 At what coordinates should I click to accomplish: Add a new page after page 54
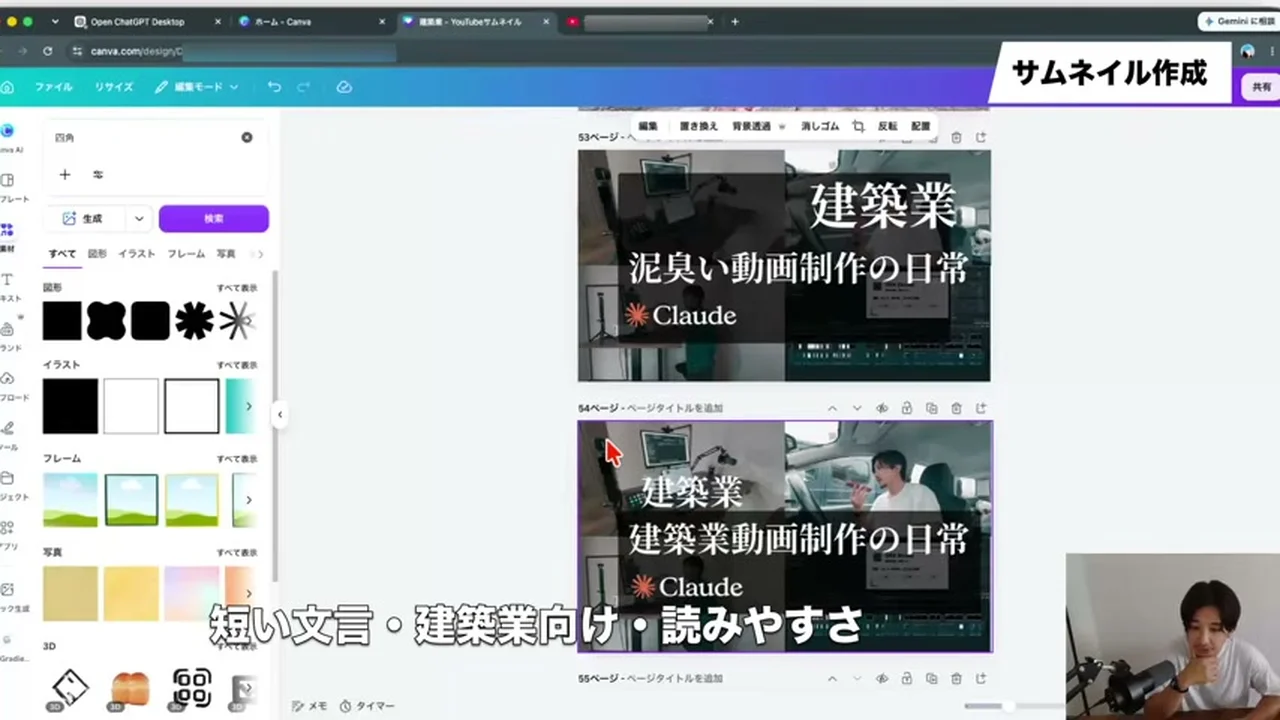tap(981, 408)
